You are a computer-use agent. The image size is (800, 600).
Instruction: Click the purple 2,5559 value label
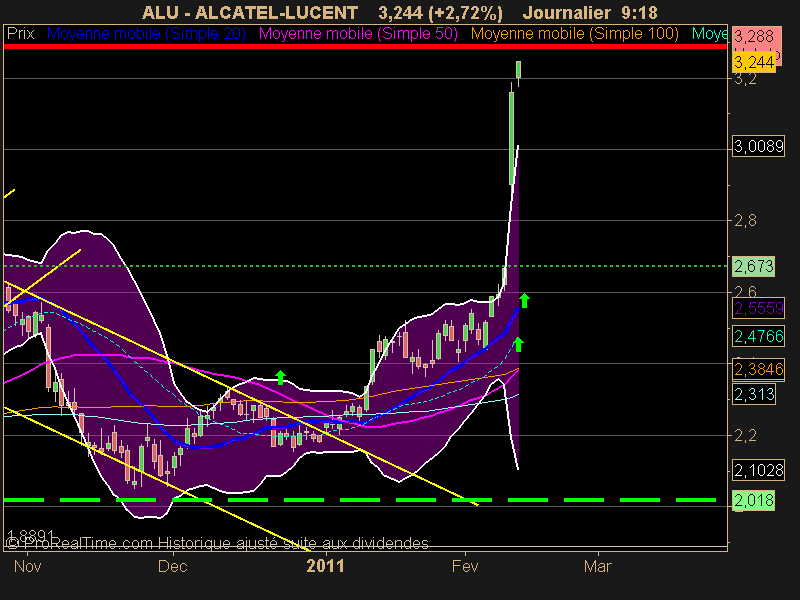click(758, 308)
